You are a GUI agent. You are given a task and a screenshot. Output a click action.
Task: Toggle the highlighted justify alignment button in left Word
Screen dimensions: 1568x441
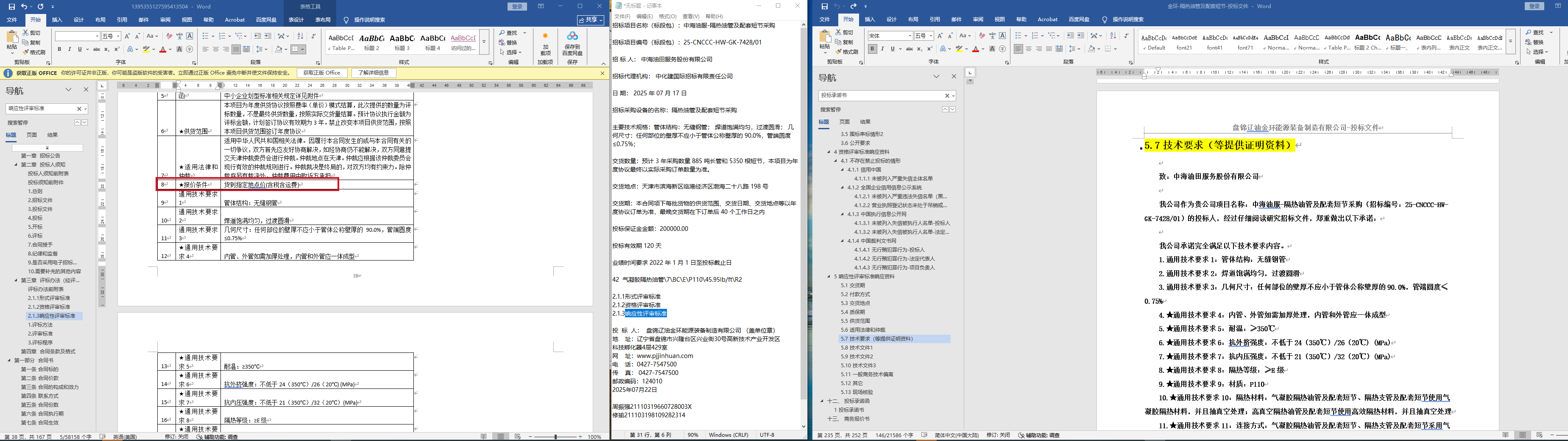pos(236,49)
